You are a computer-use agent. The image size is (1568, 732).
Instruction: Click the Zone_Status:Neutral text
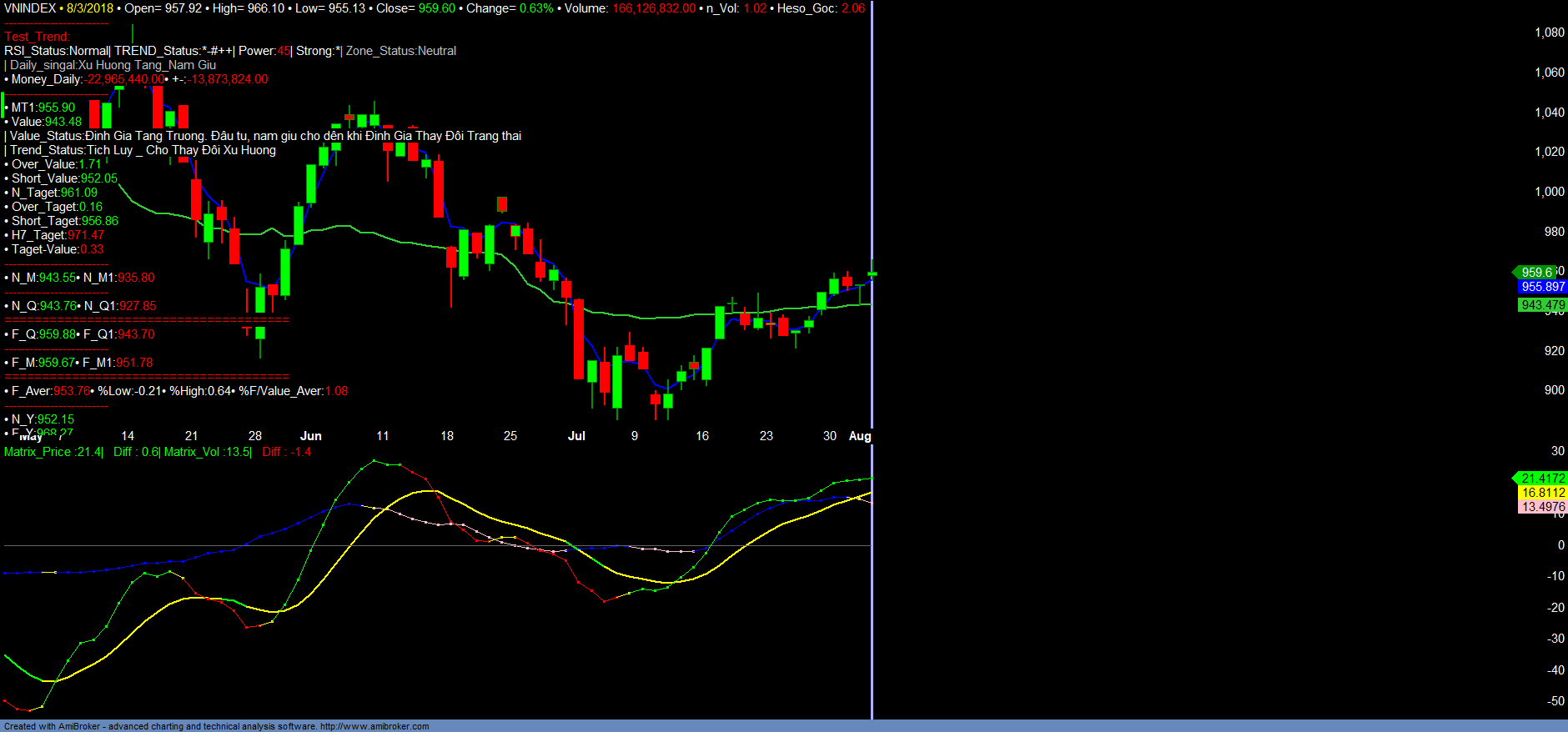[x=401, y=51]
